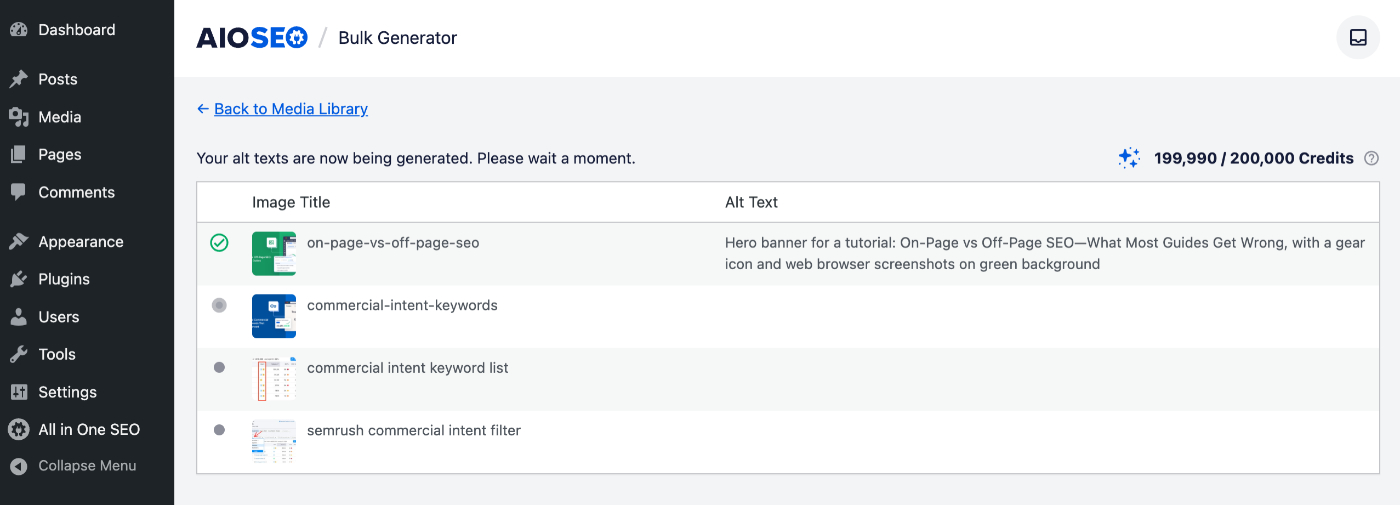1400x505 pixels.
Task: Open the commercial-intent-keywords thumbnail
Action: tap(273, 316)
